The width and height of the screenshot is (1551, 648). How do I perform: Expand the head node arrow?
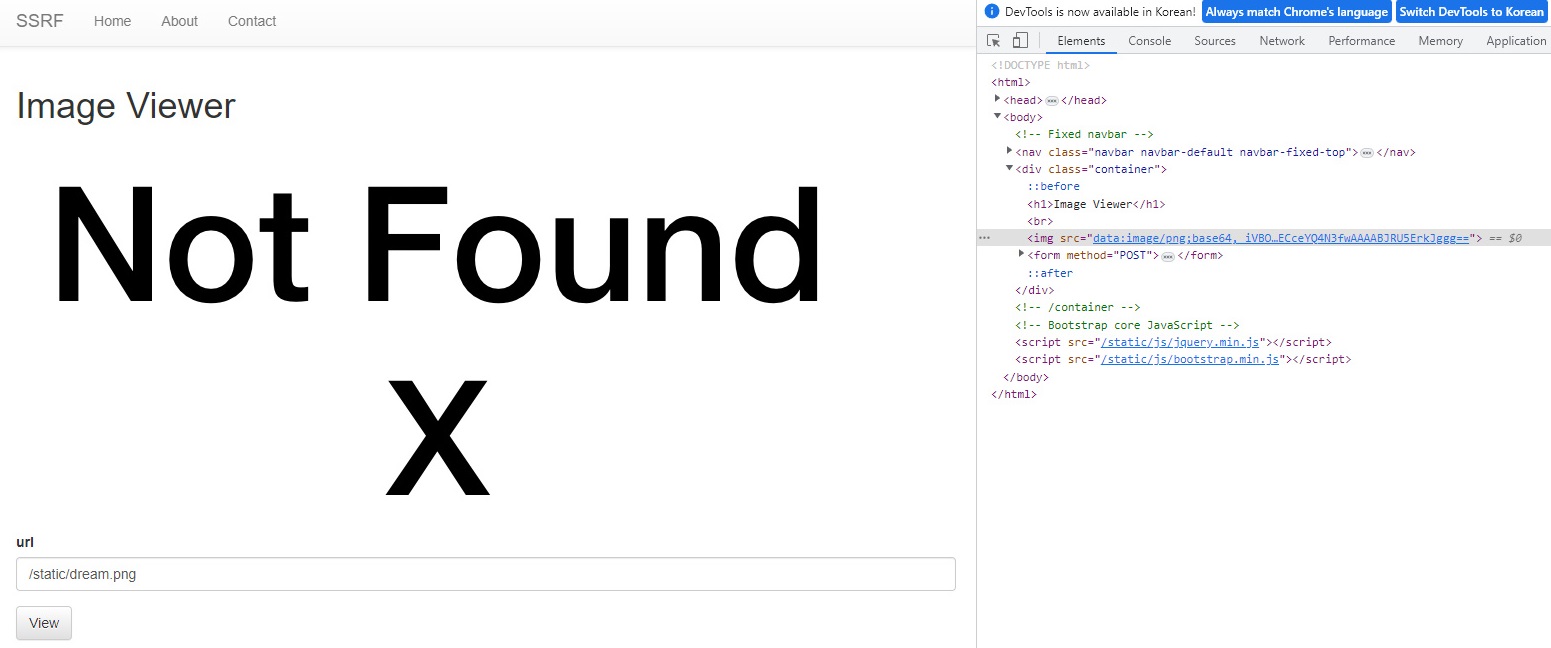[998, 99]
